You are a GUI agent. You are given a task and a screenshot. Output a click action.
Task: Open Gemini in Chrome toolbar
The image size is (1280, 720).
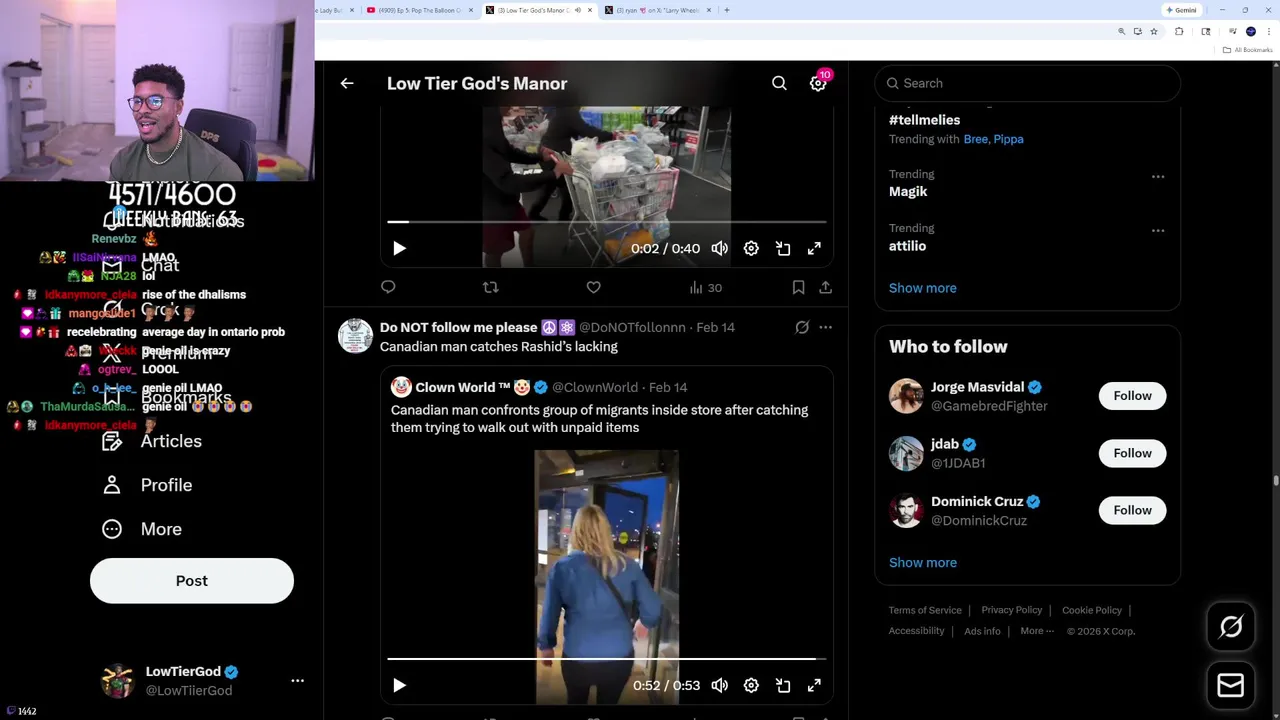click(x=1181, y=10)
